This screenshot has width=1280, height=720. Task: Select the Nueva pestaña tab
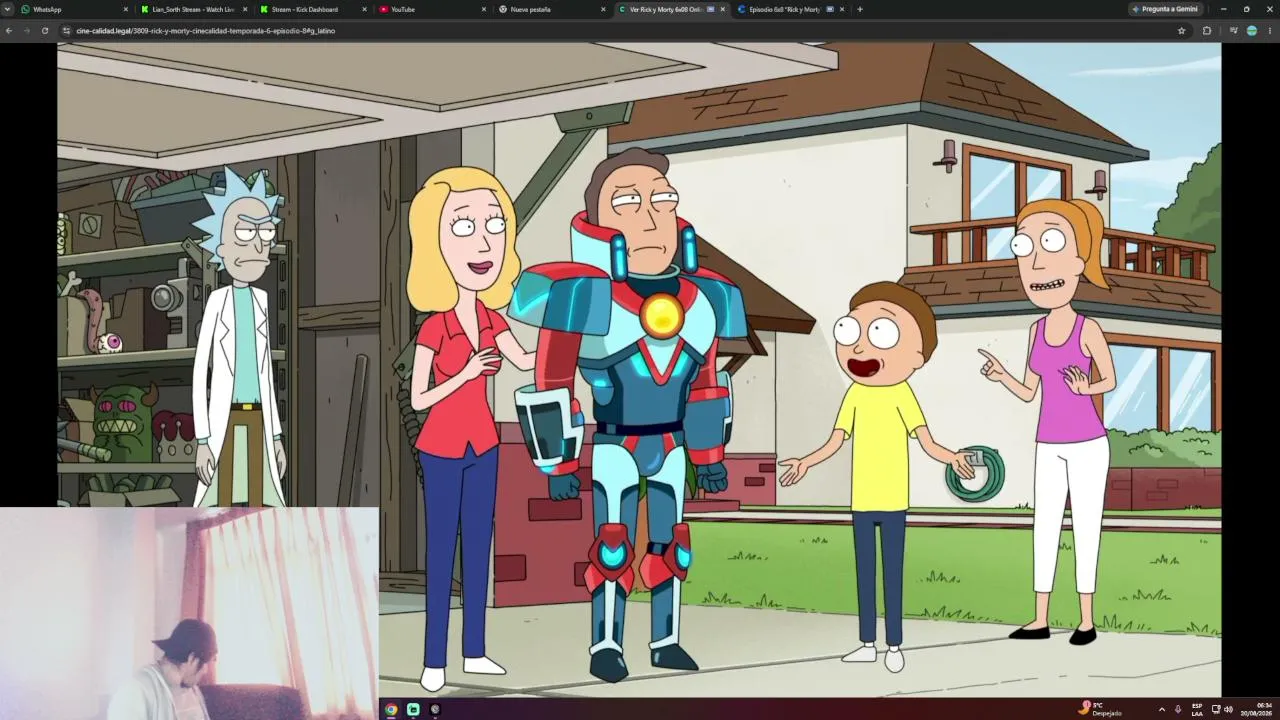tap(551, 9)
